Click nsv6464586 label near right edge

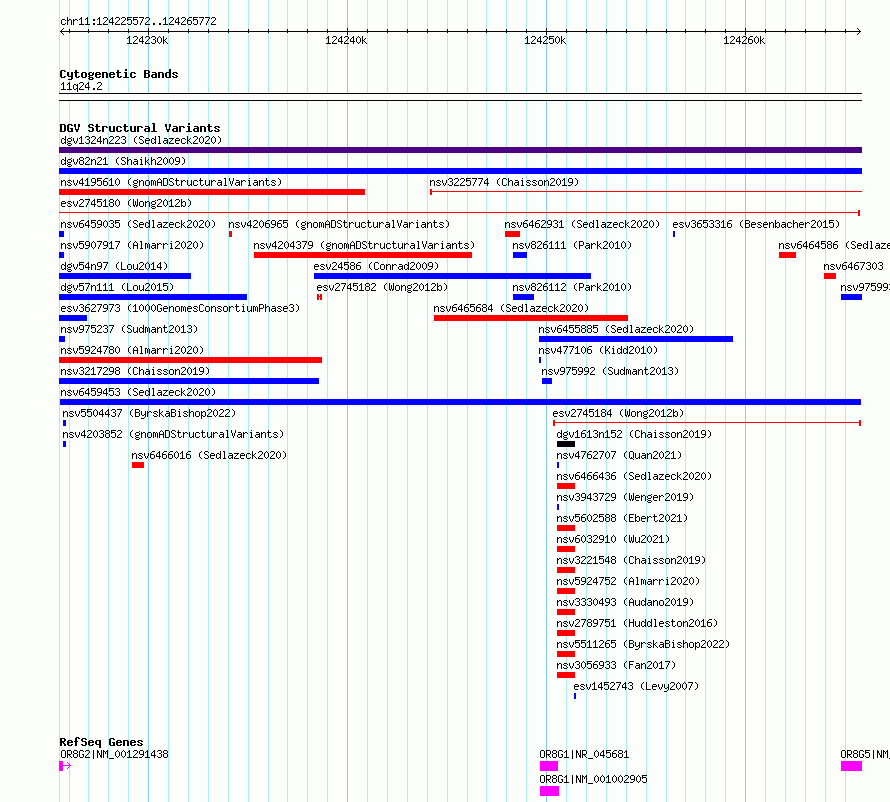click(x=834, y=245)
